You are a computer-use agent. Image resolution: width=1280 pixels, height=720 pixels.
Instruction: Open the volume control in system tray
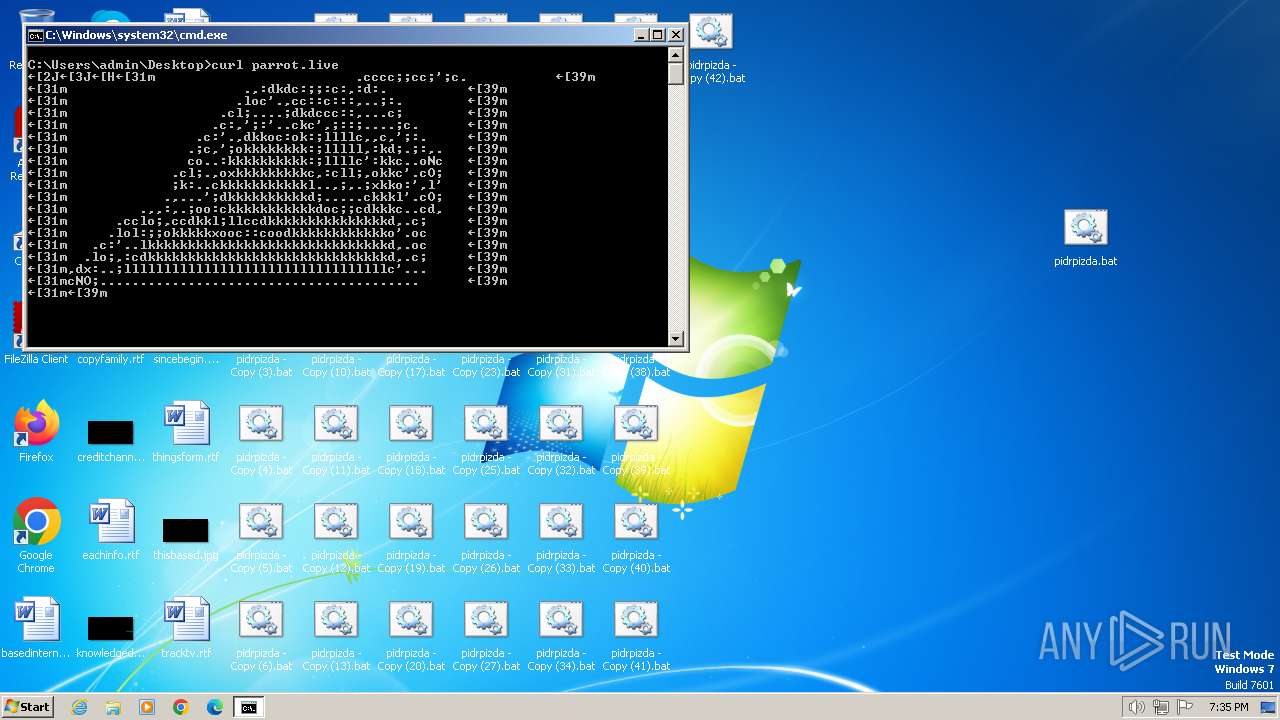(x=1136, y=707)
